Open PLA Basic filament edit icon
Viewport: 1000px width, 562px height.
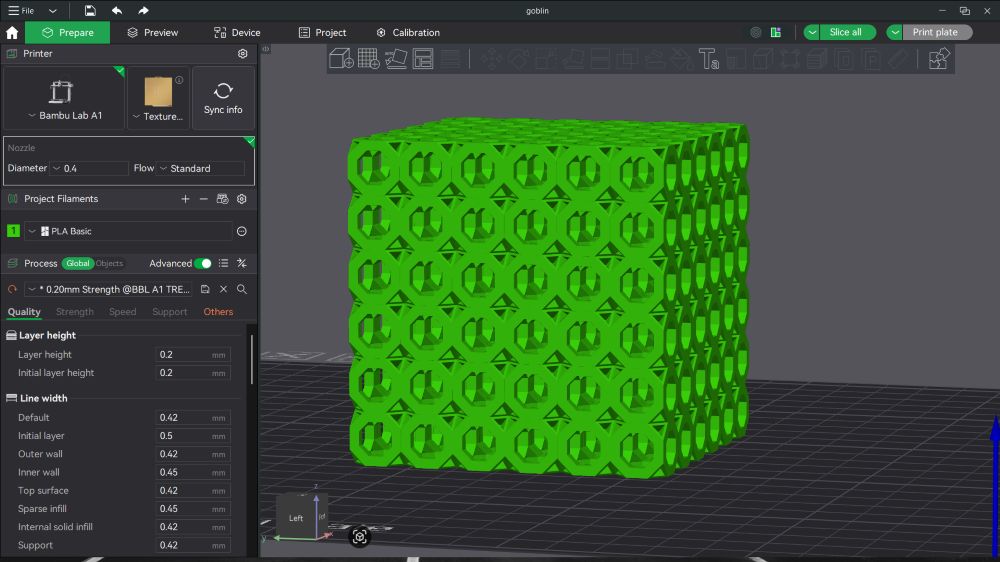pos(242,232)
